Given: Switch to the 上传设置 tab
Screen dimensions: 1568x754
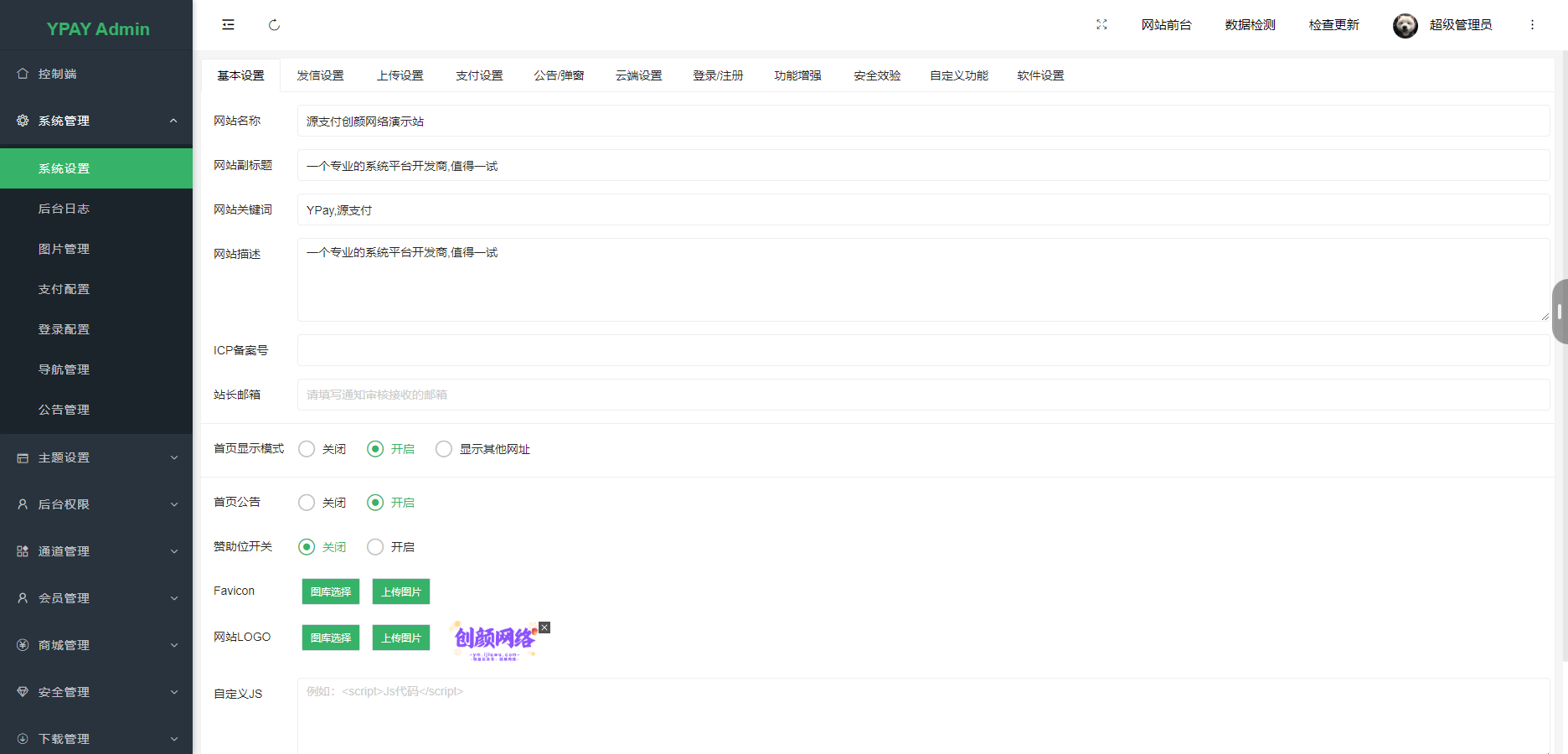Looking at the screenshot, I should (x=400, y=75).
